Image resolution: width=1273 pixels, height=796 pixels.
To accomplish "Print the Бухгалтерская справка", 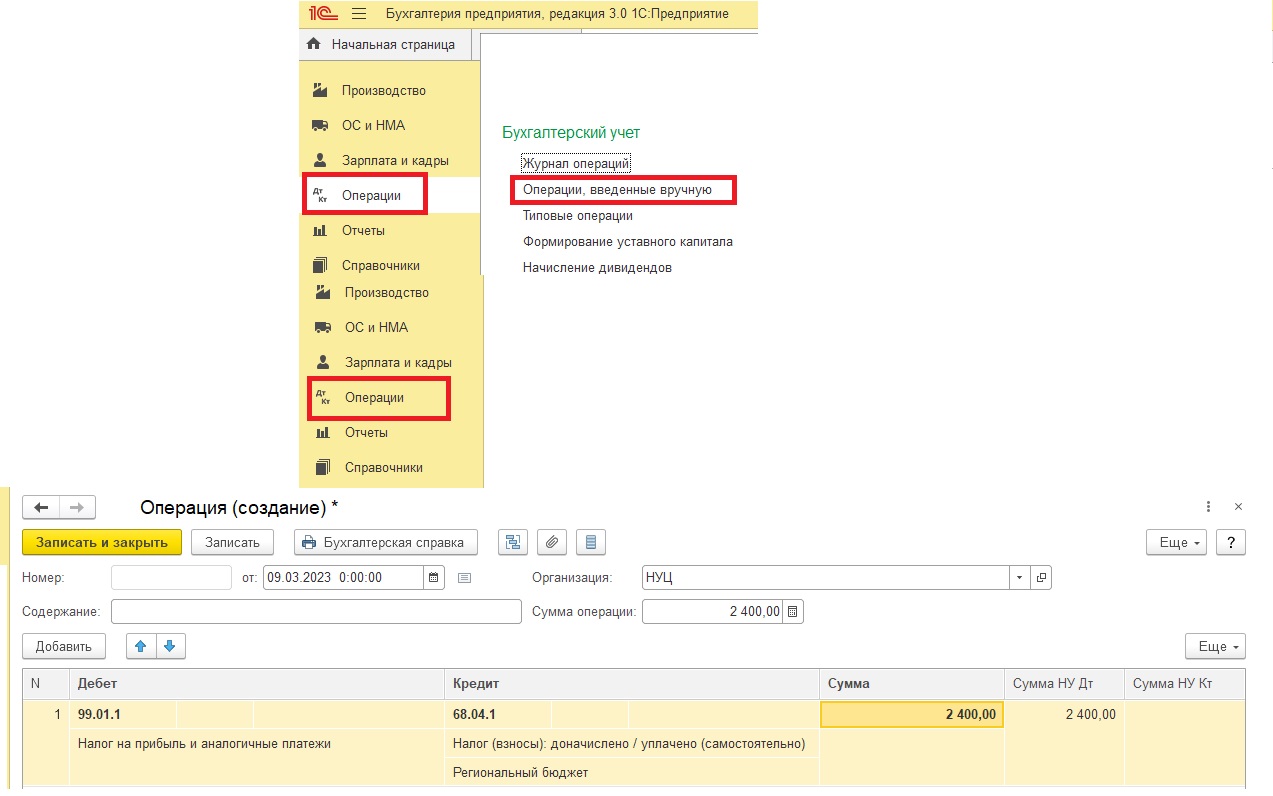I will pyautogui.click(x=385, y=542).
